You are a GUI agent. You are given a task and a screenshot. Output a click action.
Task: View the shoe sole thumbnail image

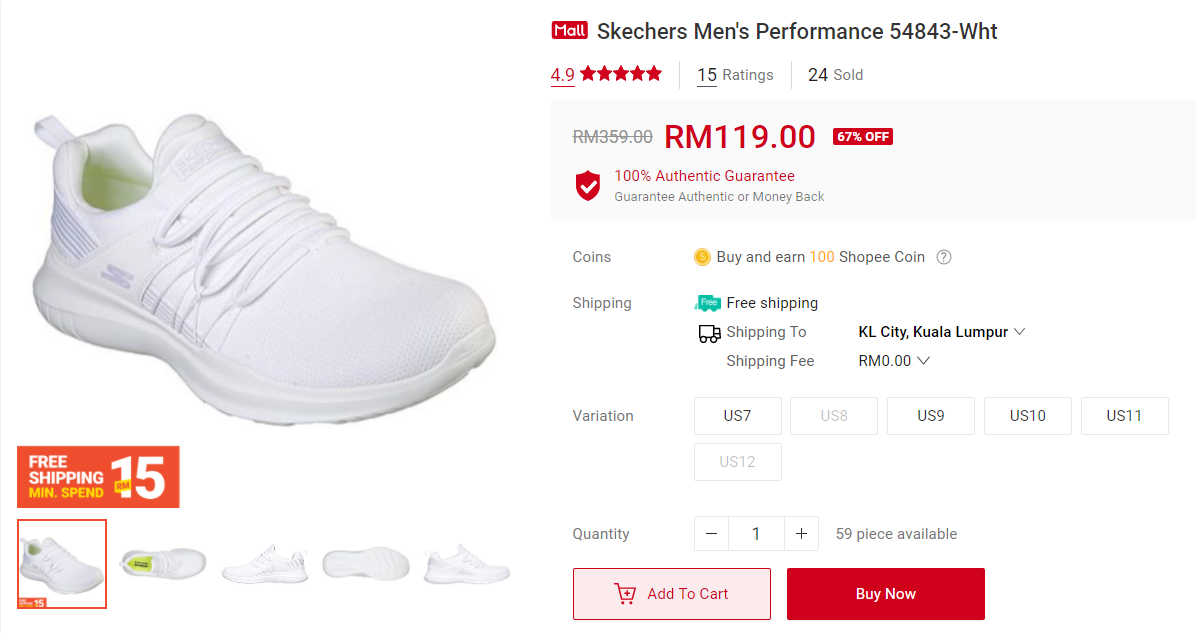365,565
